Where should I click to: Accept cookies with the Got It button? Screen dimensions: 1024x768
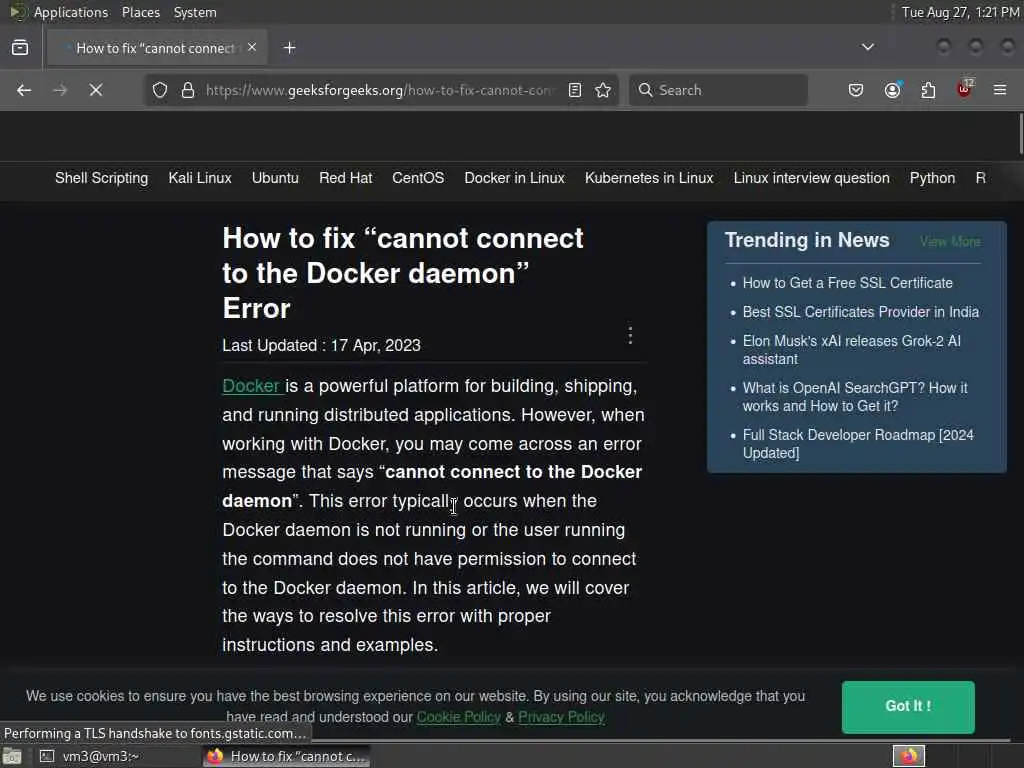pos(908,707)
